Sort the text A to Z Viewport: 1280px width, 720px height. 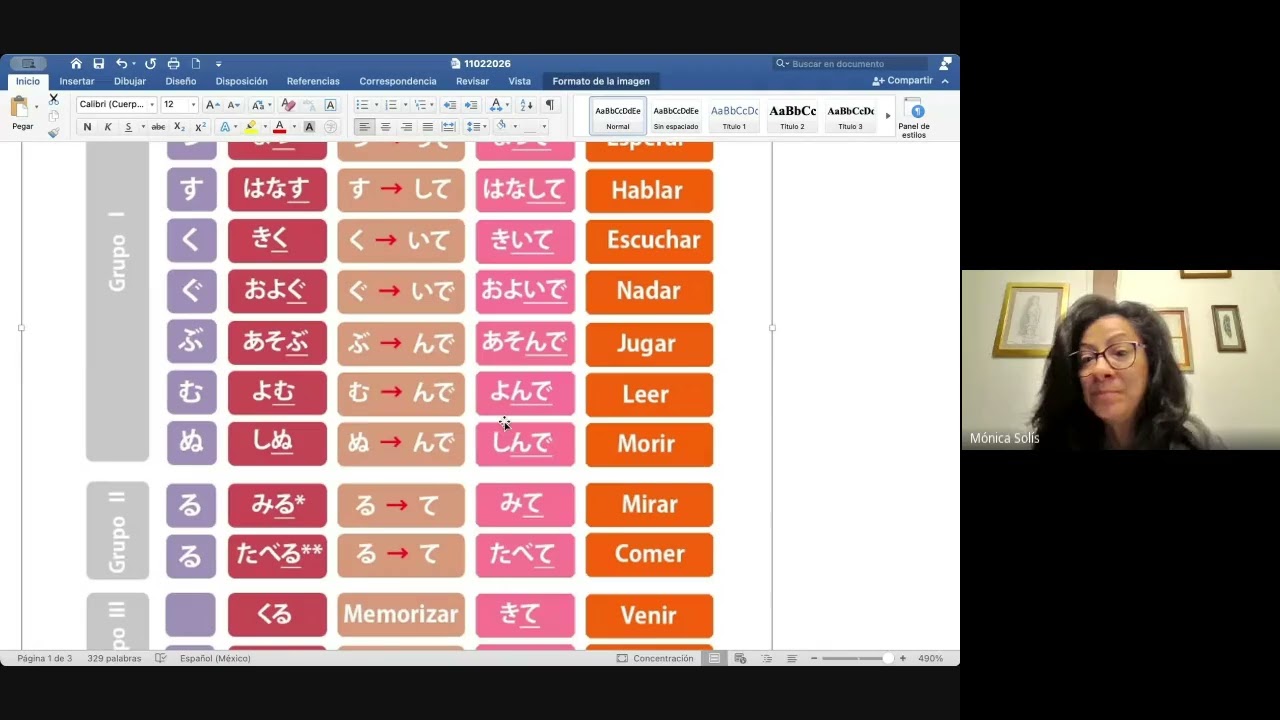coord(526,104)
